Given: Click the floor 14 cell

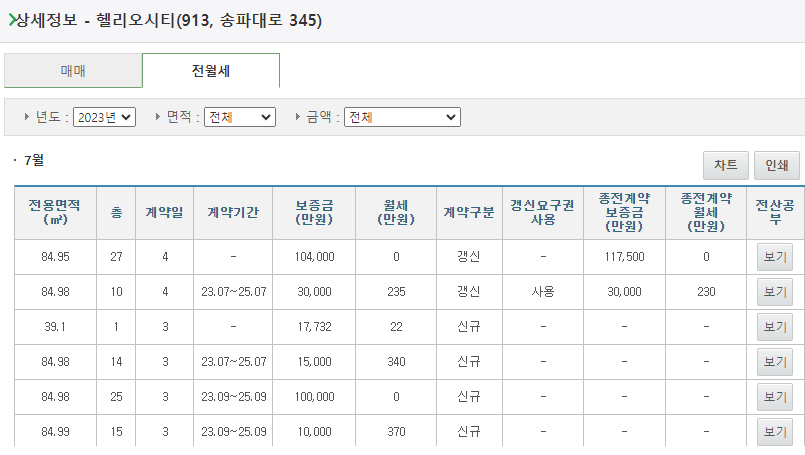Looking at the screenshot, I should point(116,362).
